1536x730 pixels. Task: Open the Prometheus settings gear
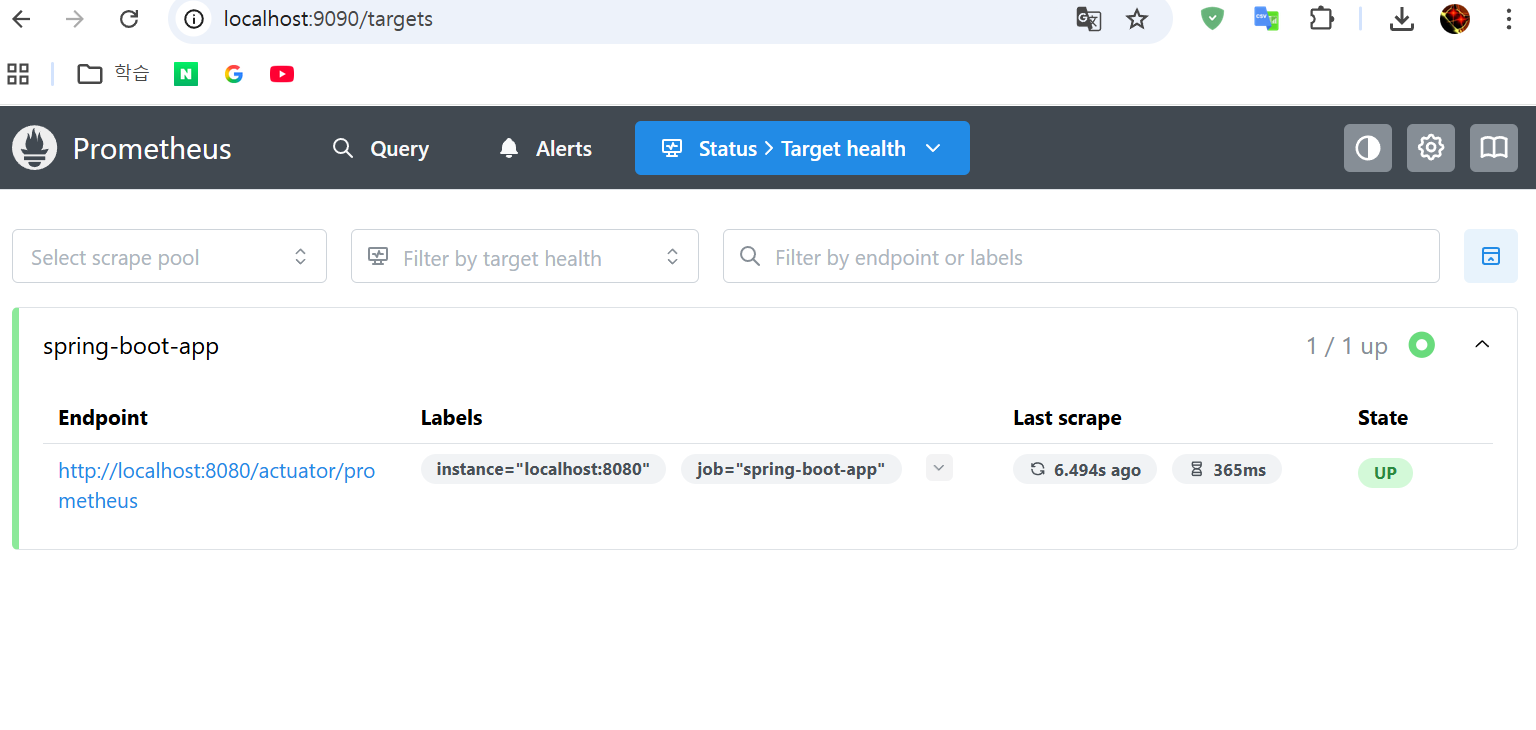coord(1431,148)
